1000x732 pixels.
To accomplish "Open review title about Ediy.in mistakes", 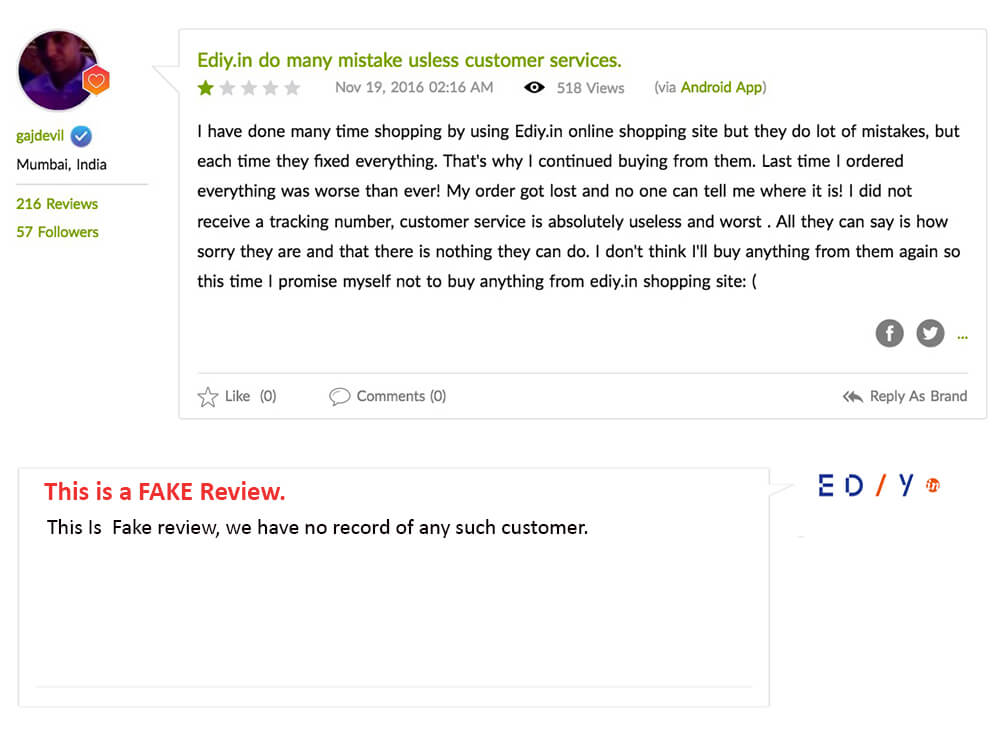I will (x=409, y=60).
